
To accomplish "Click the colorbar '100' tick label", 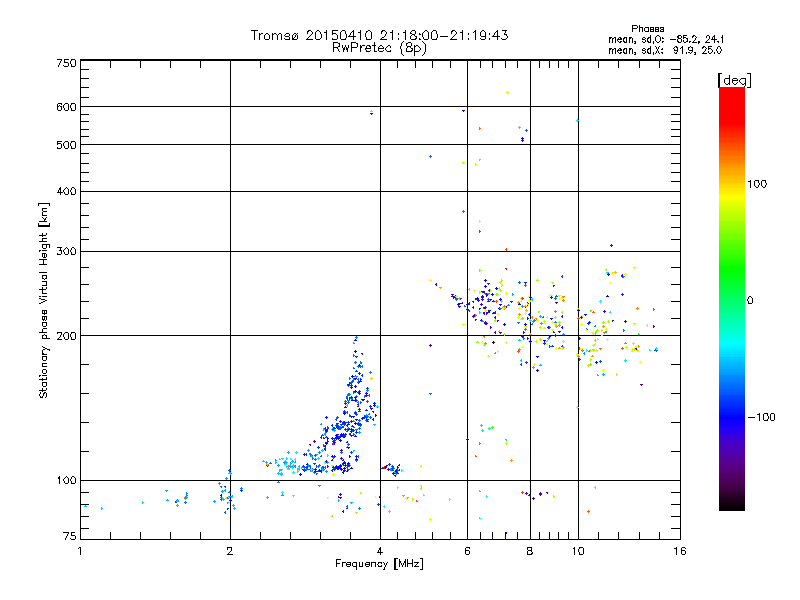I will click(757, 184).
